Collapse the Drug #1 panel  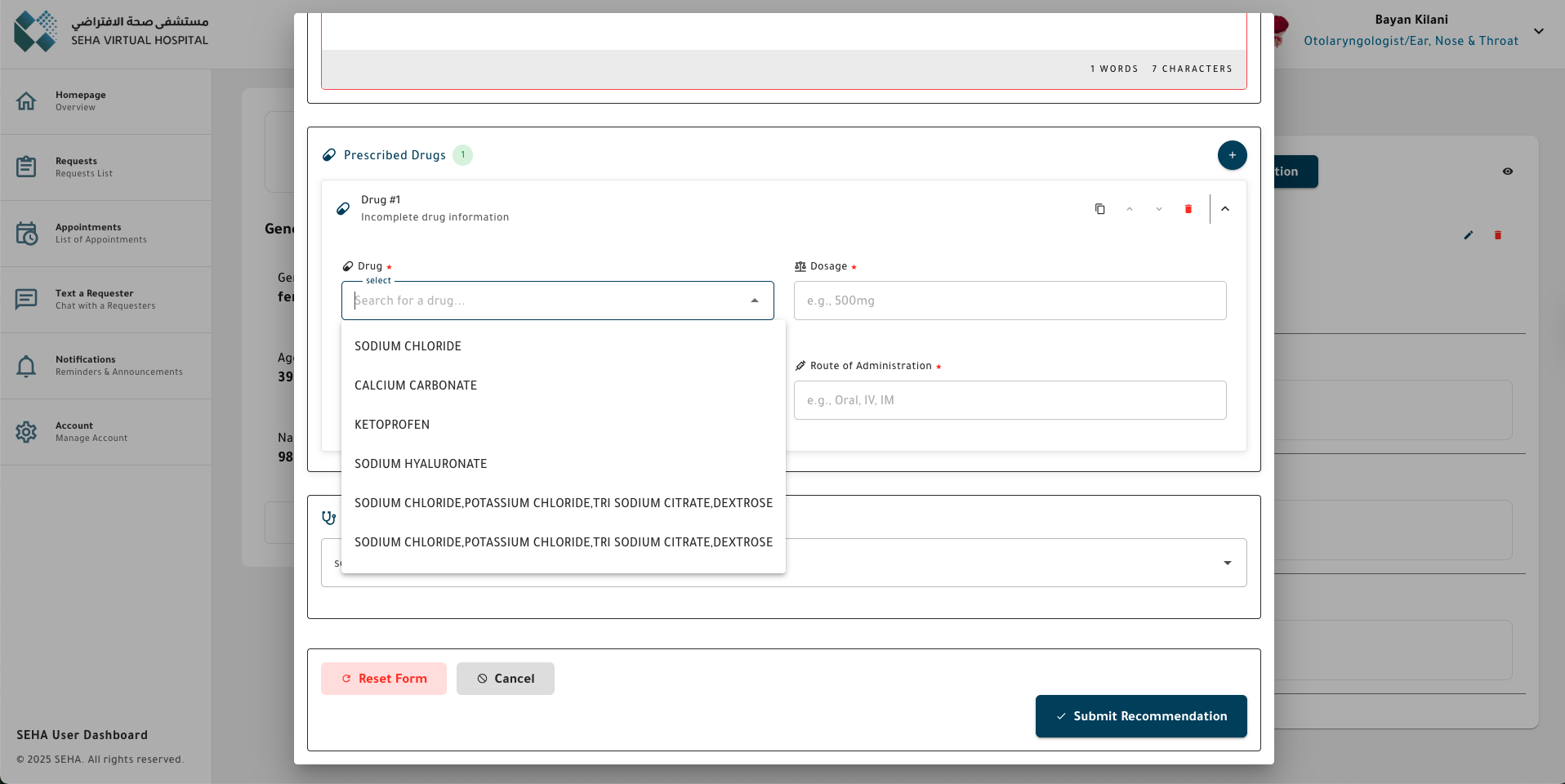tap(1224, 209)
